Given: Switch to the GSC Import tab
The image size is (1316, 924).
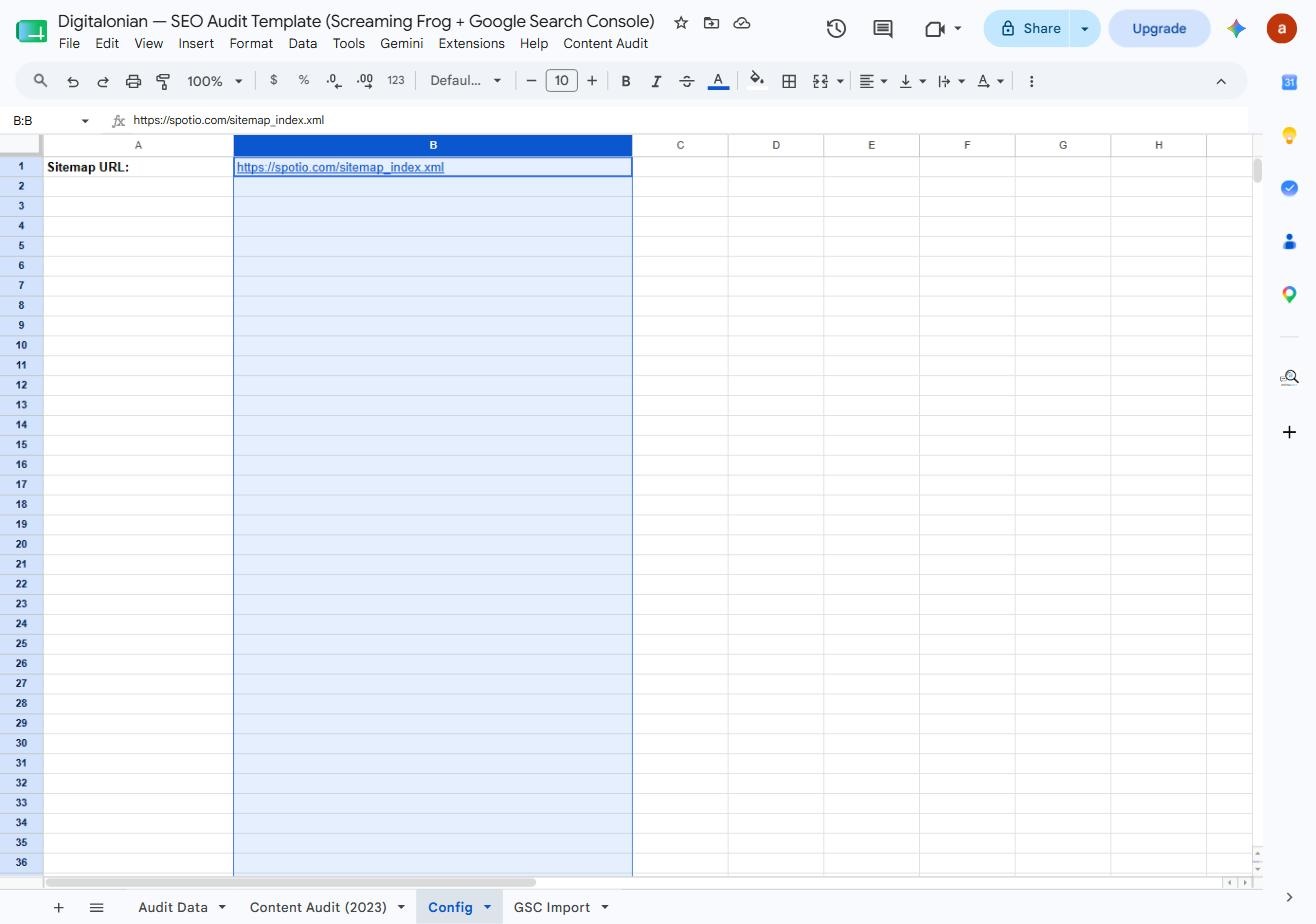Looking at the screenshot, I should point(552,907).
